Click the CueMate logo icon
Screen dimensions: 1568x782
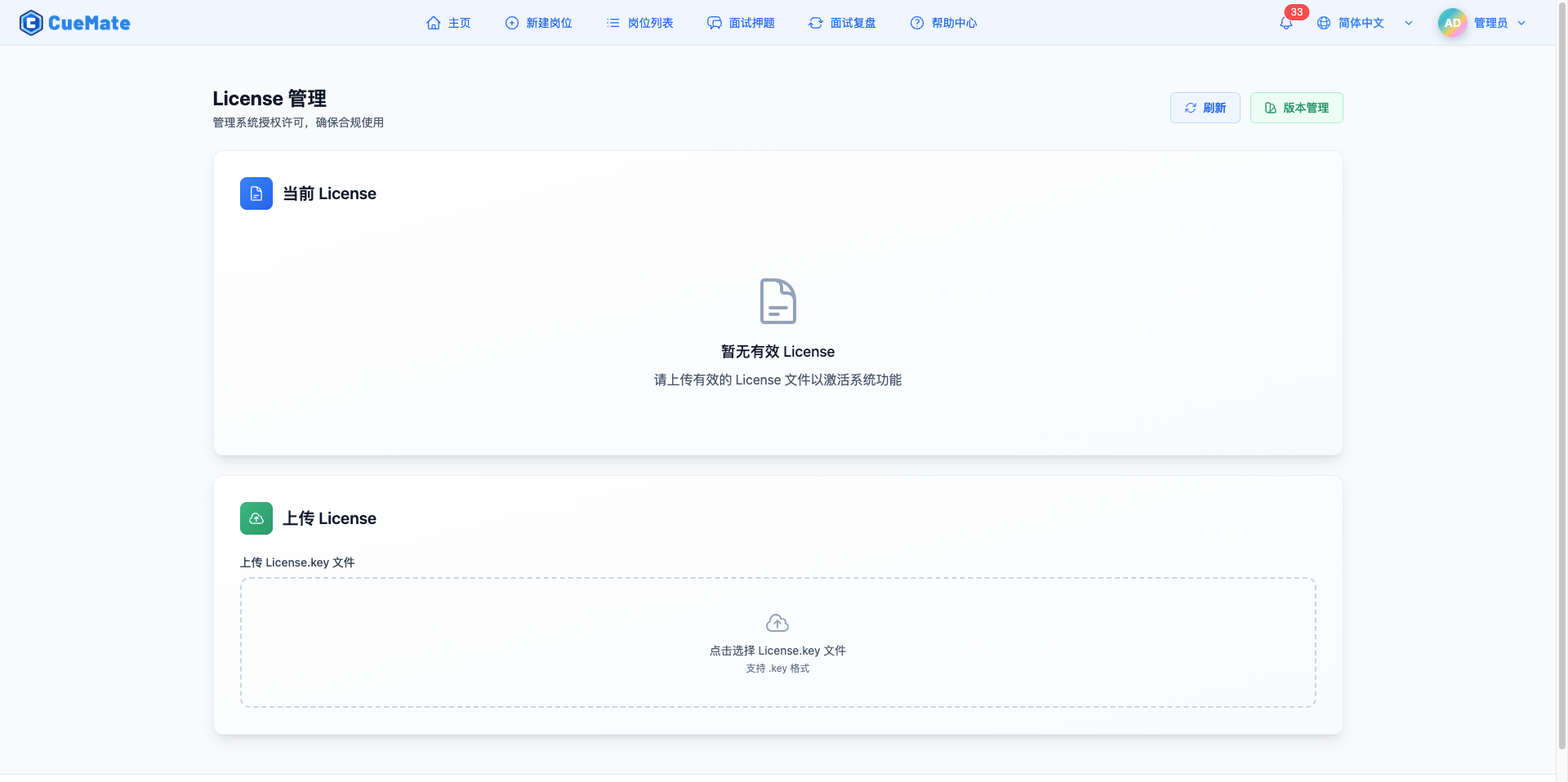31,22
